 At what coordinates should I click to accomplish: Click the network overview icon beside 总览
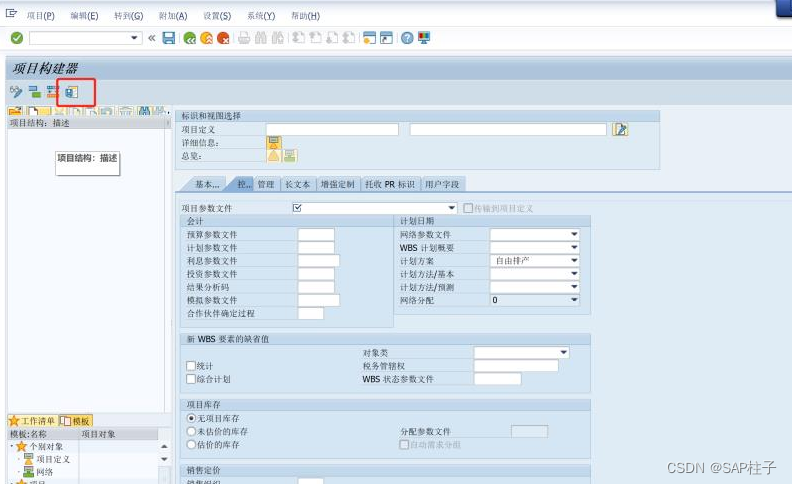pos(290,156)
